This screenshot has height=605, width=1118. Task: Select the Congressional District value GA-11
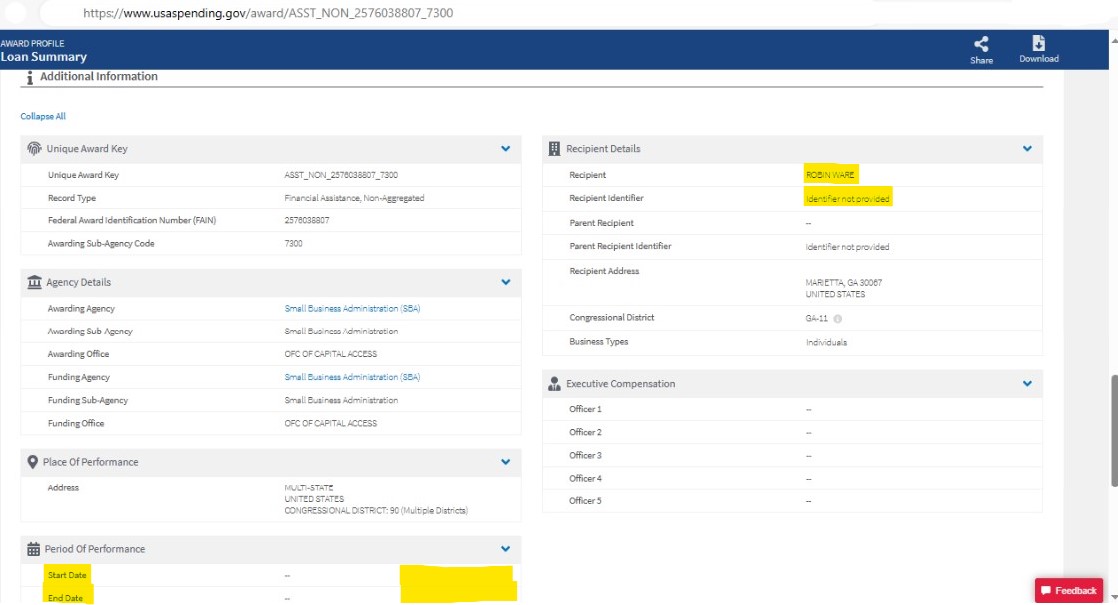[x=816, y=319]
